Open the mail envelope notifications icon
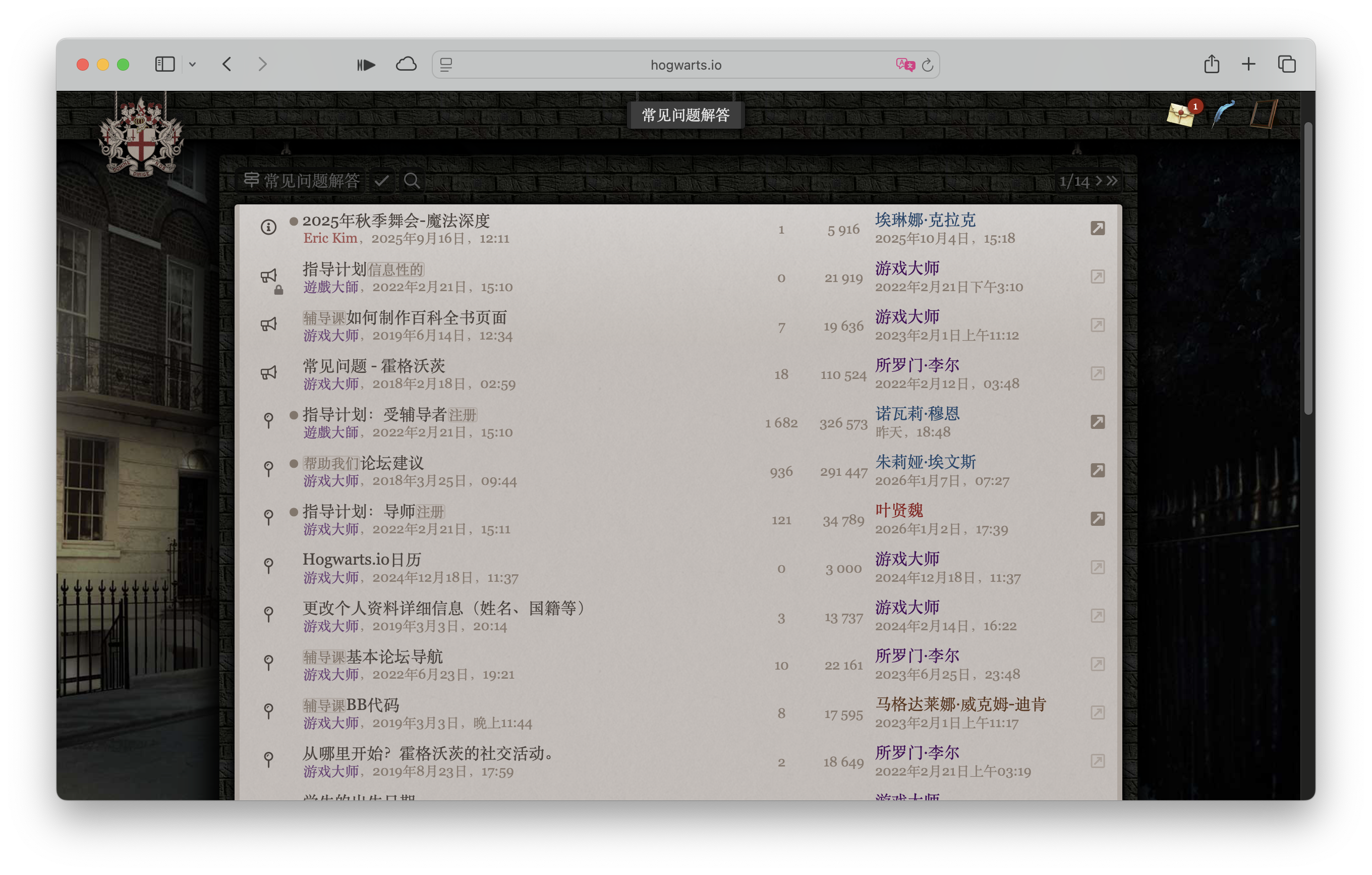The image size is (1372, 875). [x=1180, y=115]
